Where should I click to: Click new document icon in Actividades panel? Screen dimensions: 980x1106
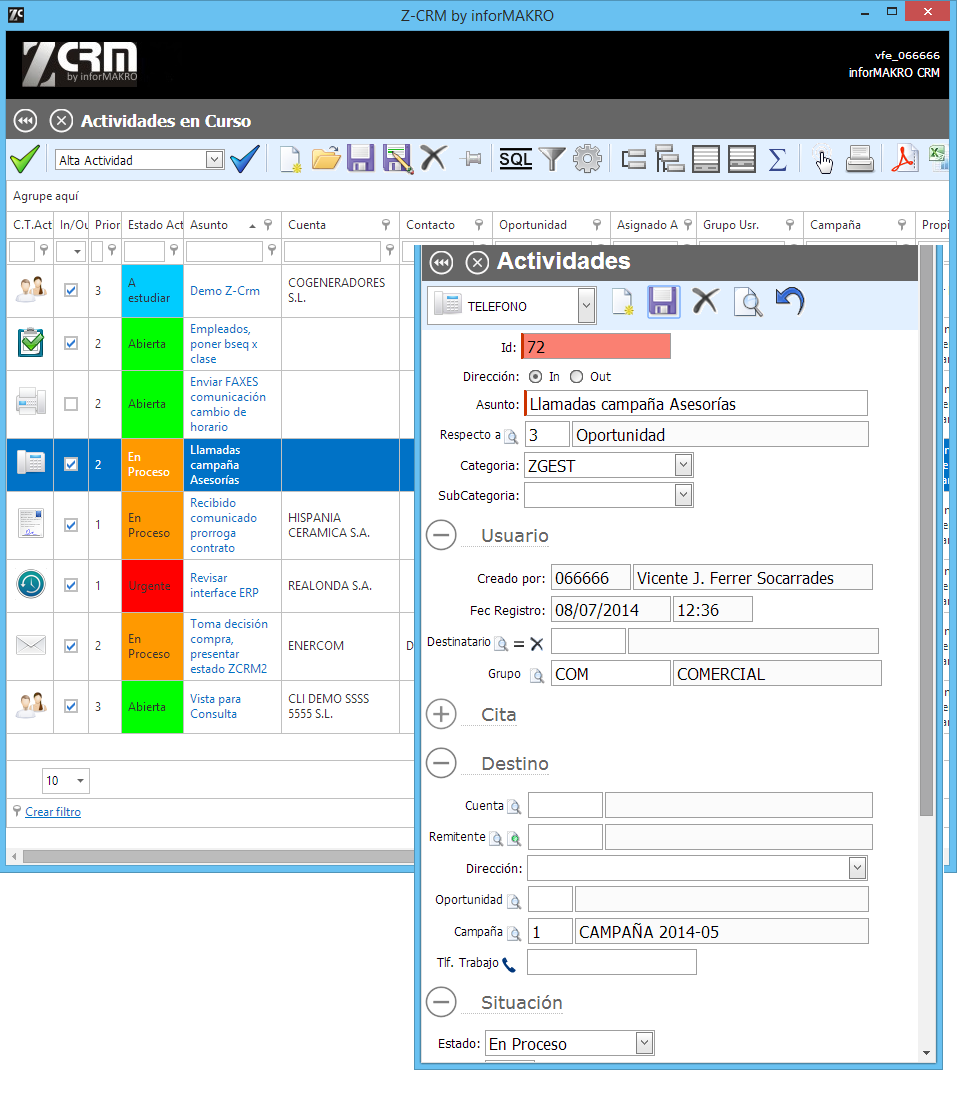coord(623,302)
